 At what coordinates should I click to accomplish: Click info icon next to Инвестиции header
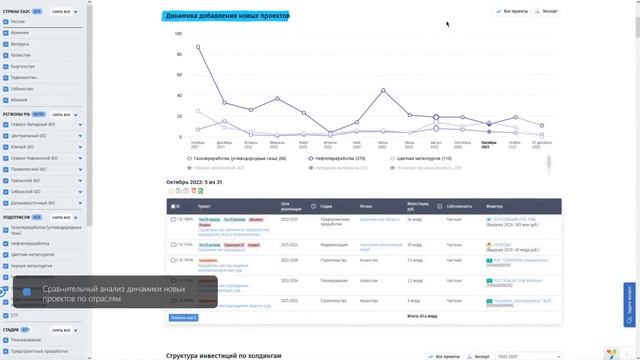click(440, 207)
